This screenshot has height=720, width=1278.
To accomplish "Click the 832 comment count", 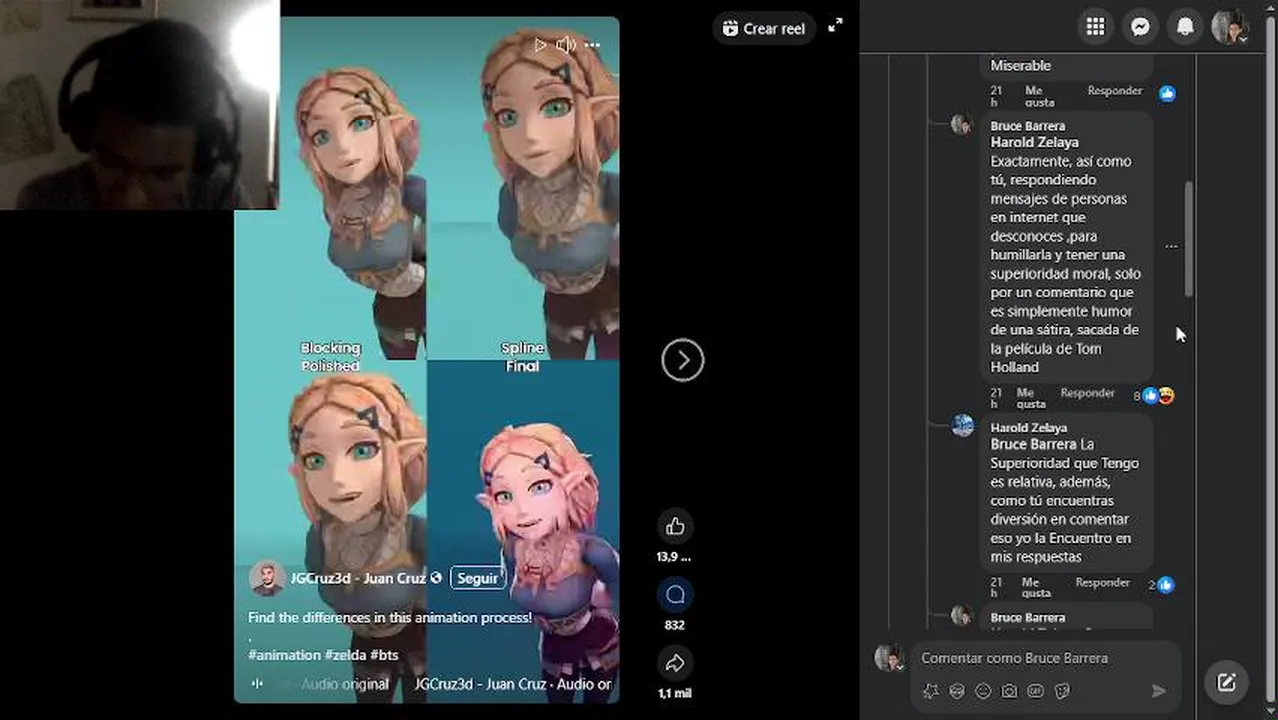I will tap(675, 625).
